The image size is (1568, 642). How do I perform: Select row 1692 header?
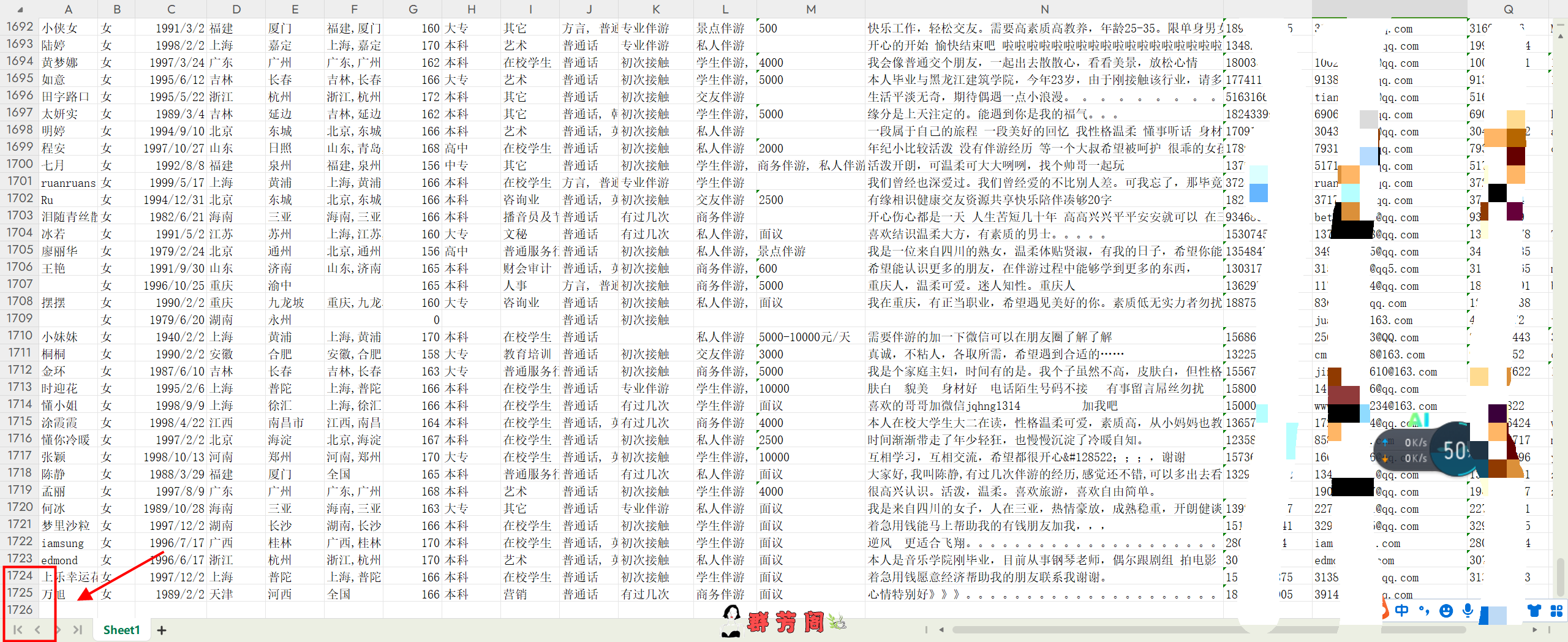tap(20, 28)
